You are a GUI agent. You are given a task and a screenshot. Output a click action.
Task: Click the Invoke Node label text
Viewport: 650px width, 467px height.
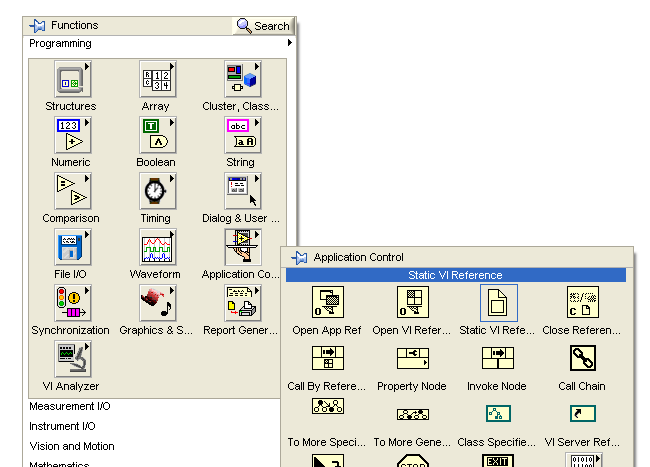tap(497, 386)
